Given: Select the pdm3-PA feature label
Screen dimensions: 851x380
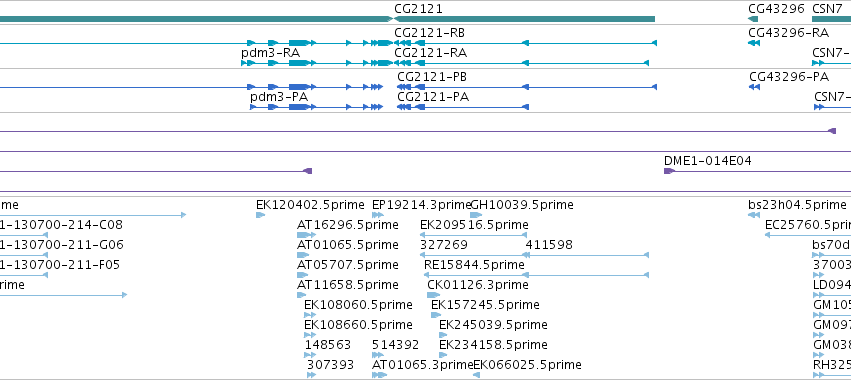Looking at the screenshot, I should point(279,97).
